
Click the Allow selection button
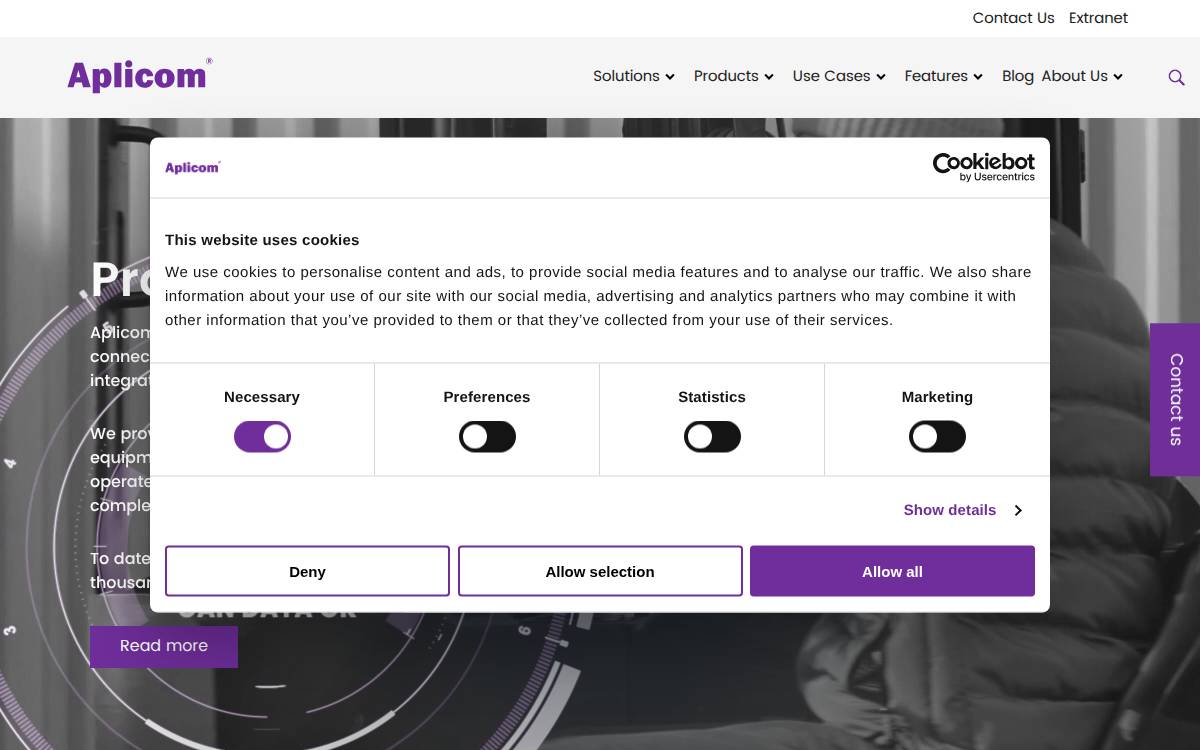(600, 571)
